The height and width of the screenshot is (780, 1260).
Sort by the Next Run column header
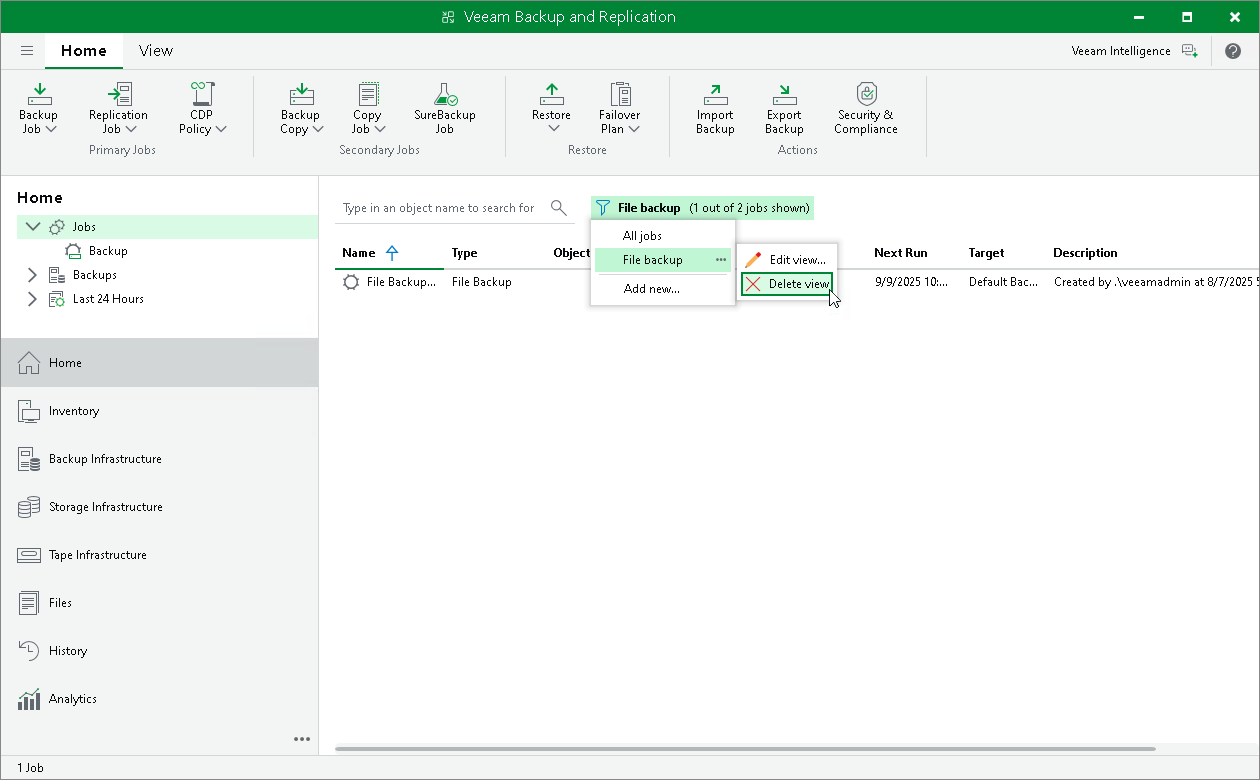pyautogui.click(x=901, y=253)
